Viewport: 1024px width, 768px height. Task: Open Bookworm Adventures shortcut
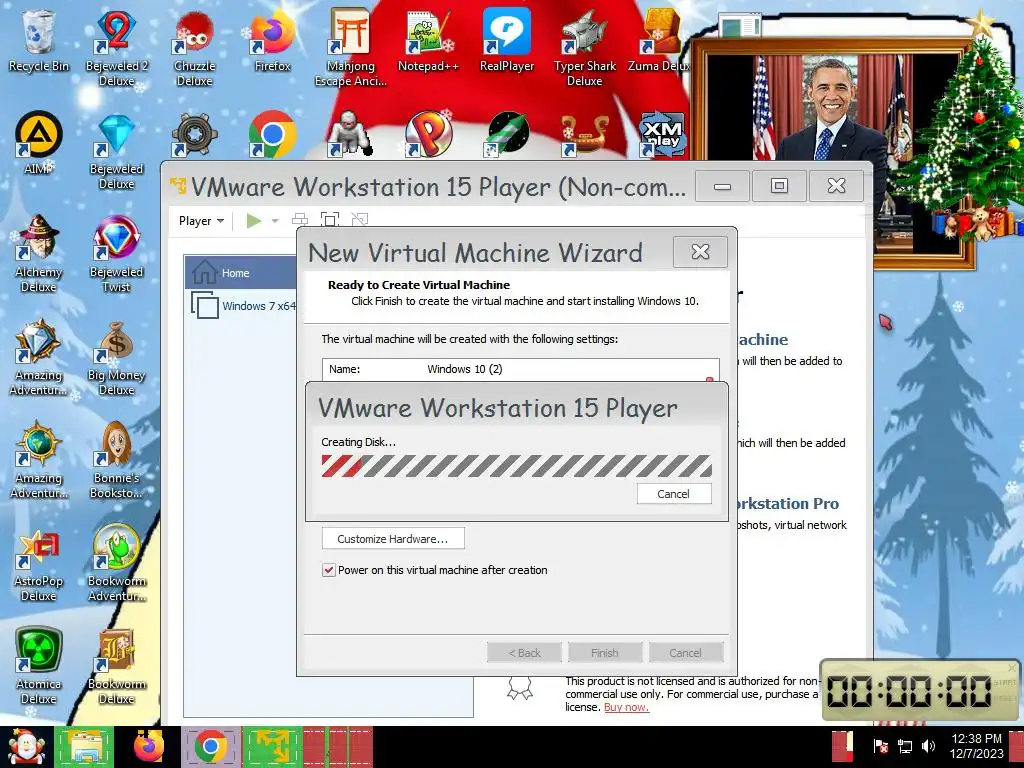tap(116, 564)
